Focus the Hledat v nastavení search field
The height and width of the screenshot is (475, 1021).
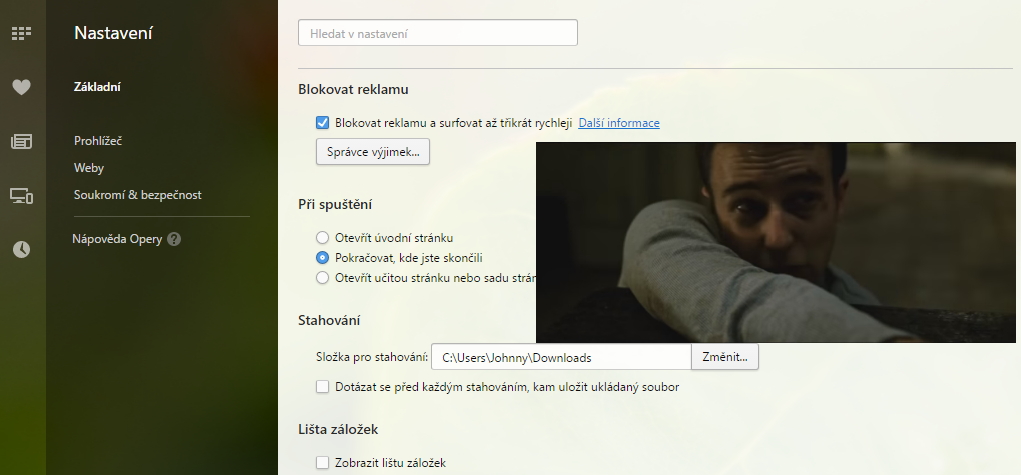coord(438,33)
